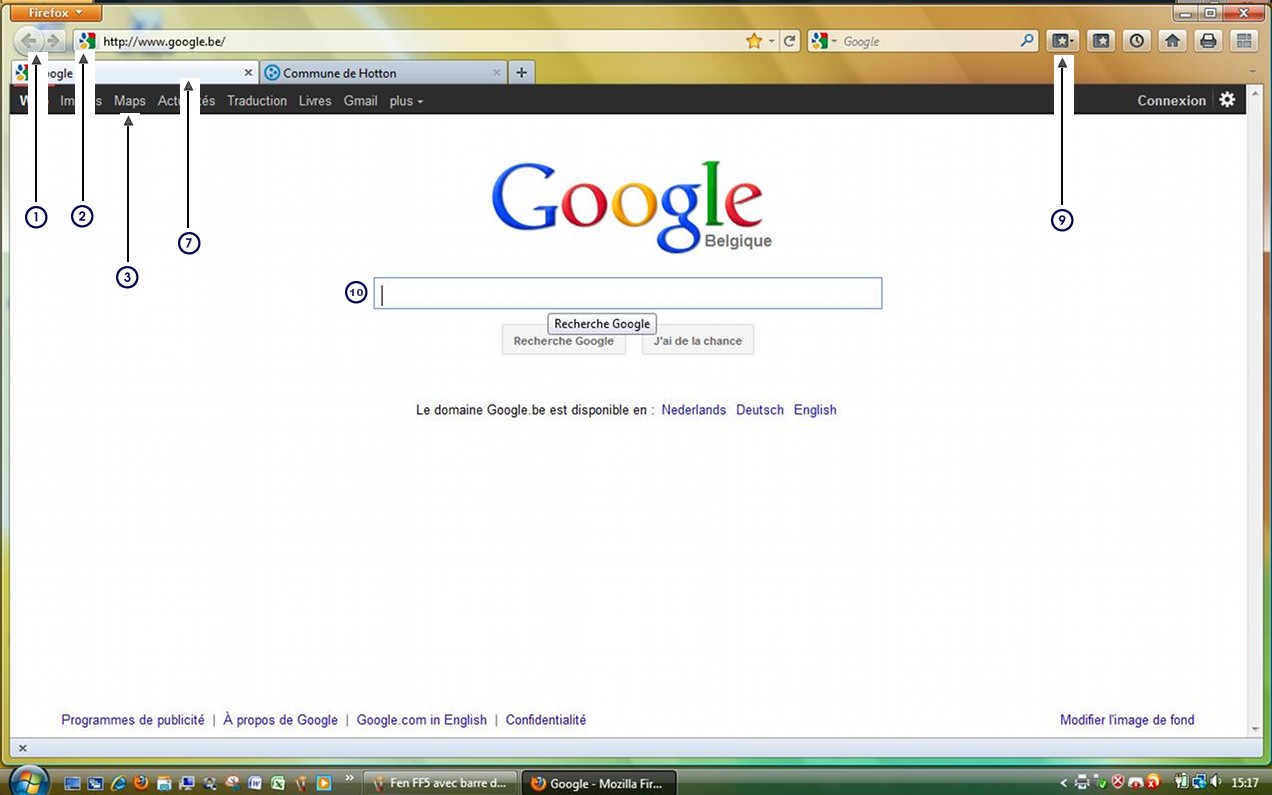Reload the page with the refresh button
This screenshot has height=795, width=1272.
click(x=790, y=41)
